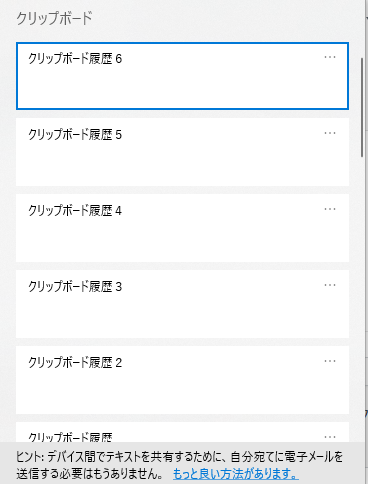Click the クリップボード panel heading
The width and height of the screenshot is (368, 484).
click(x=54, y=18)
